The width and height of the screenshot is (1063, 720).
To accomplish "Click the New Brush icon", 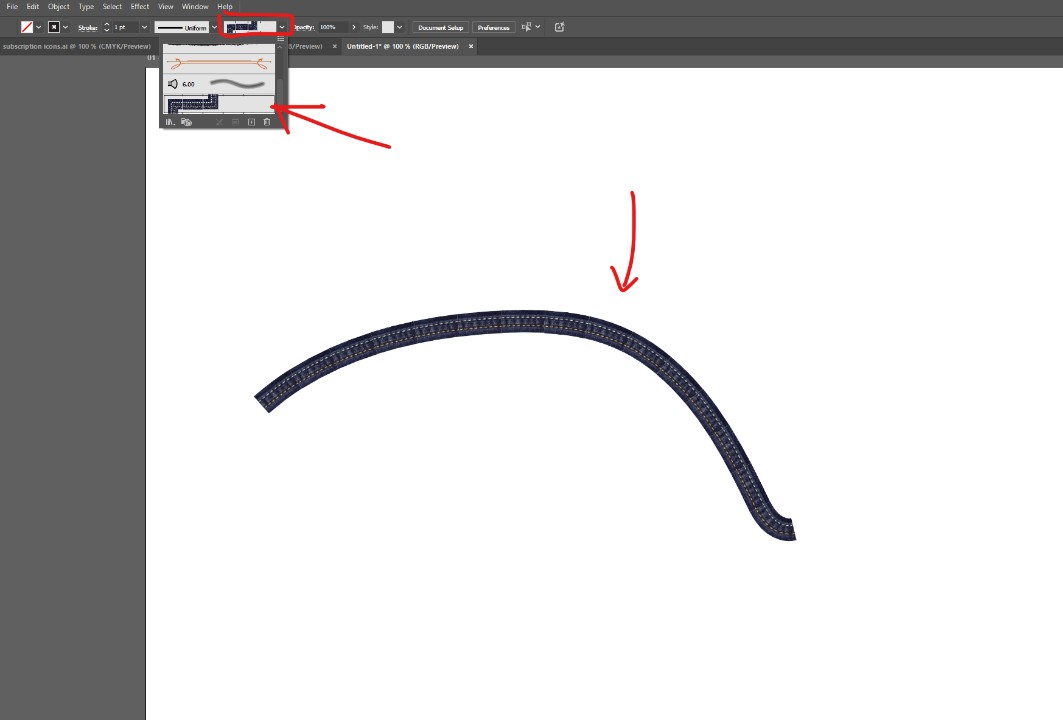I will point(251,122).
